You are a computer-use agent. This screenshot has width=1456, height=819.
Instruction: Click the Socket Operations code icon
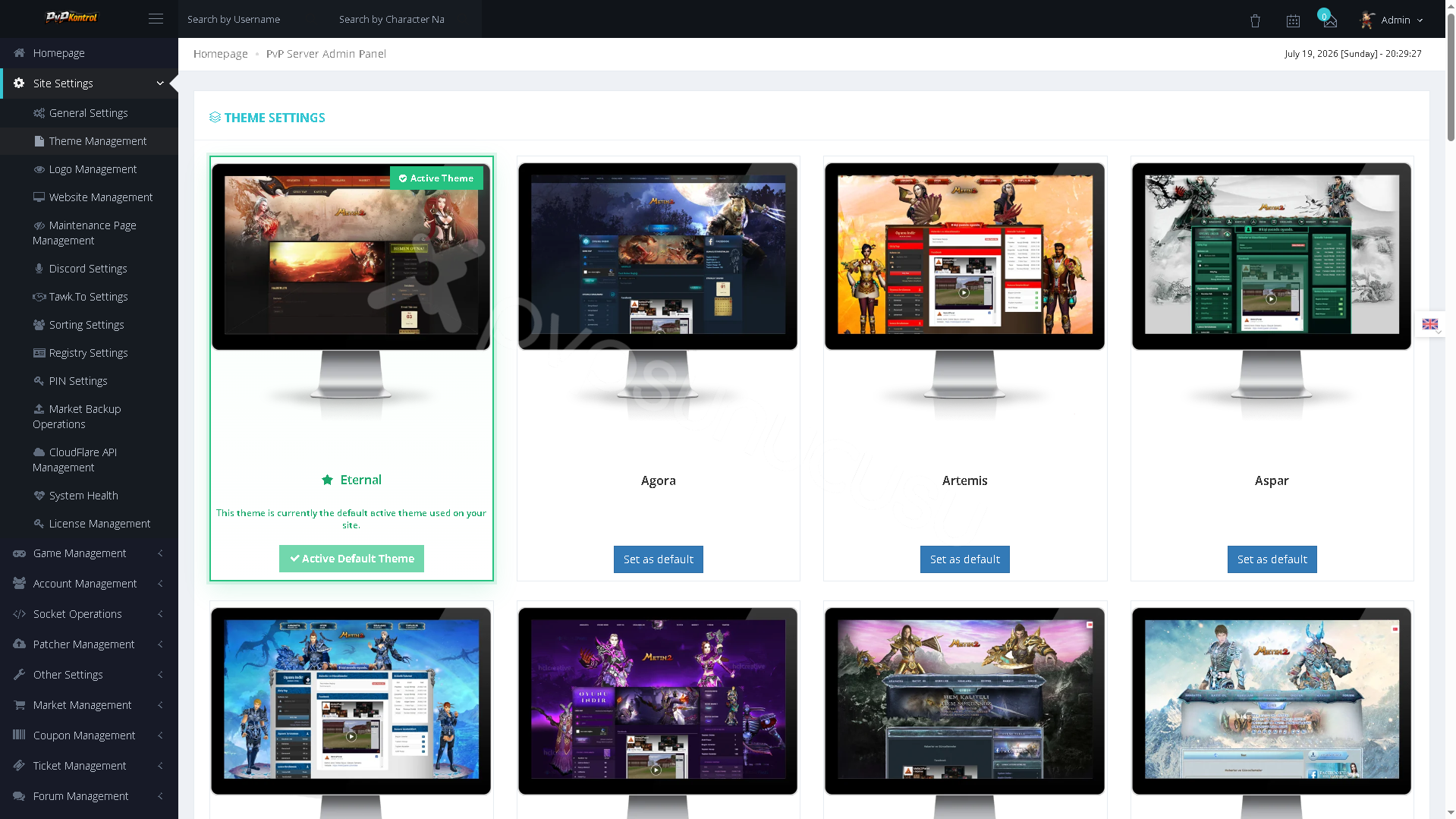click(19, 614)
